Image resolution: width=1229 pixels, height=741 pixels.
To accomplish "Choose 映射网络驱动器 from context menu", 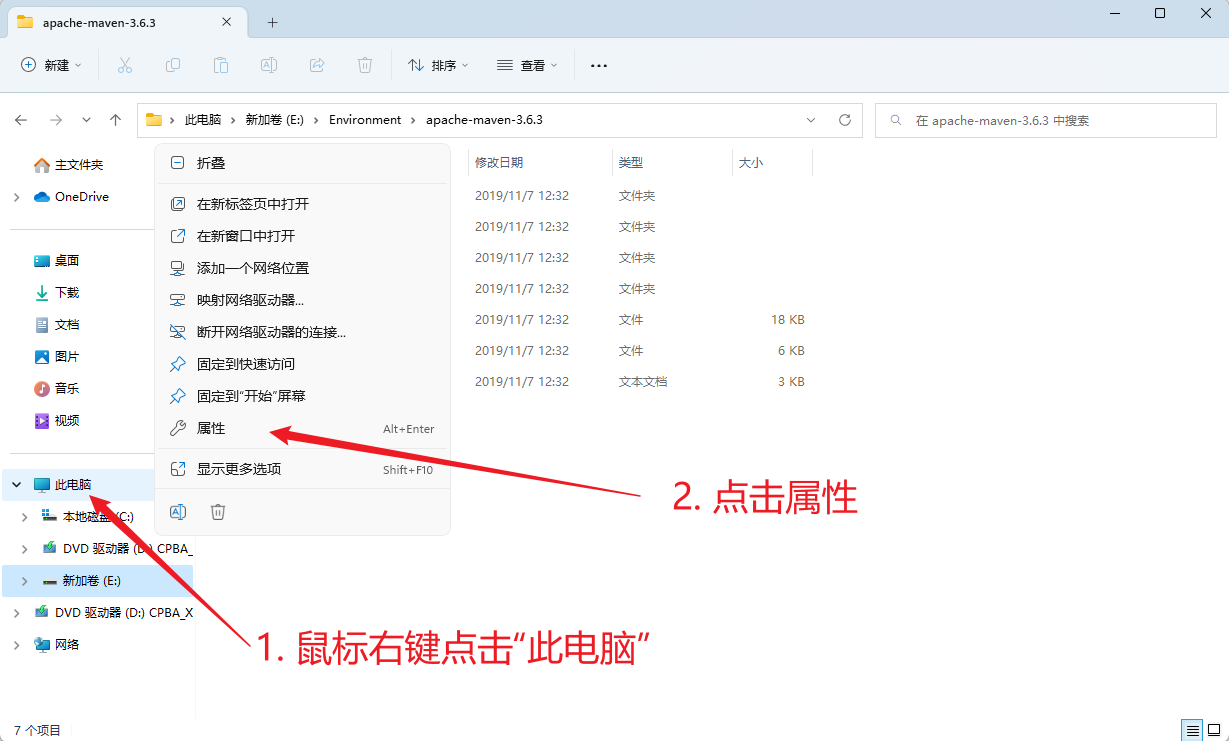I will 250,300.
